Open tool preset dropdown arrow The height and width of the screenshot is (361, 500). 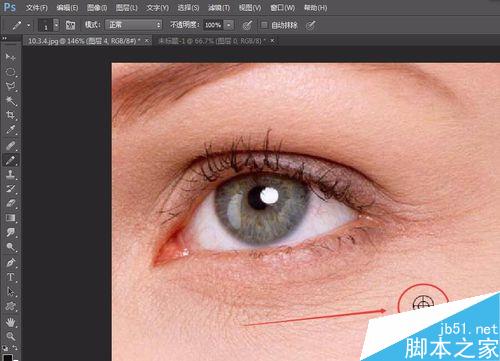pos(29,25)
